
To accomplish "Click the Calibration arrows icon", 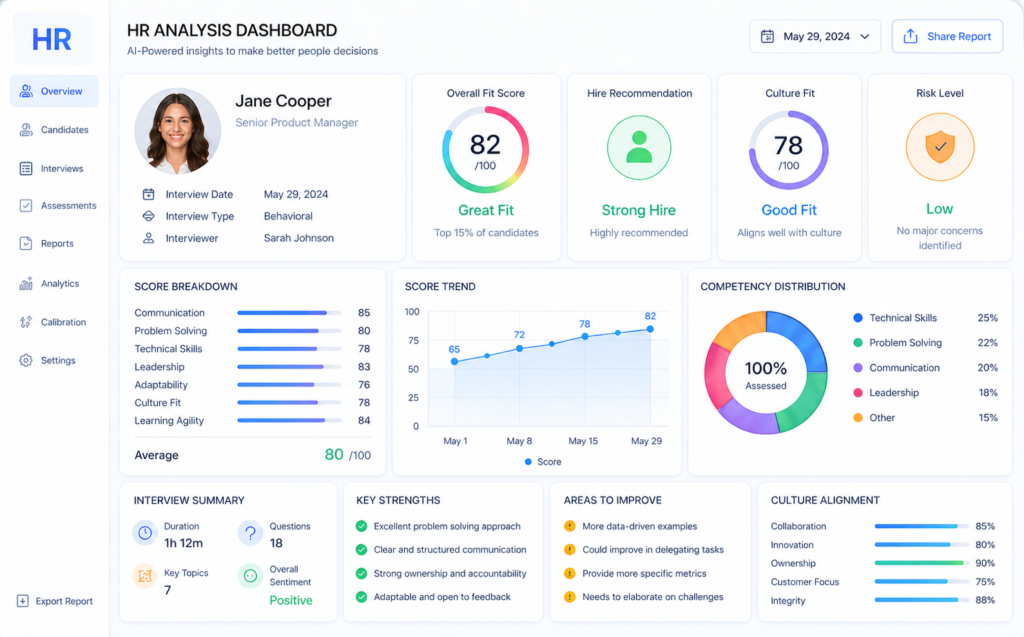I will (x=26, y=322).
